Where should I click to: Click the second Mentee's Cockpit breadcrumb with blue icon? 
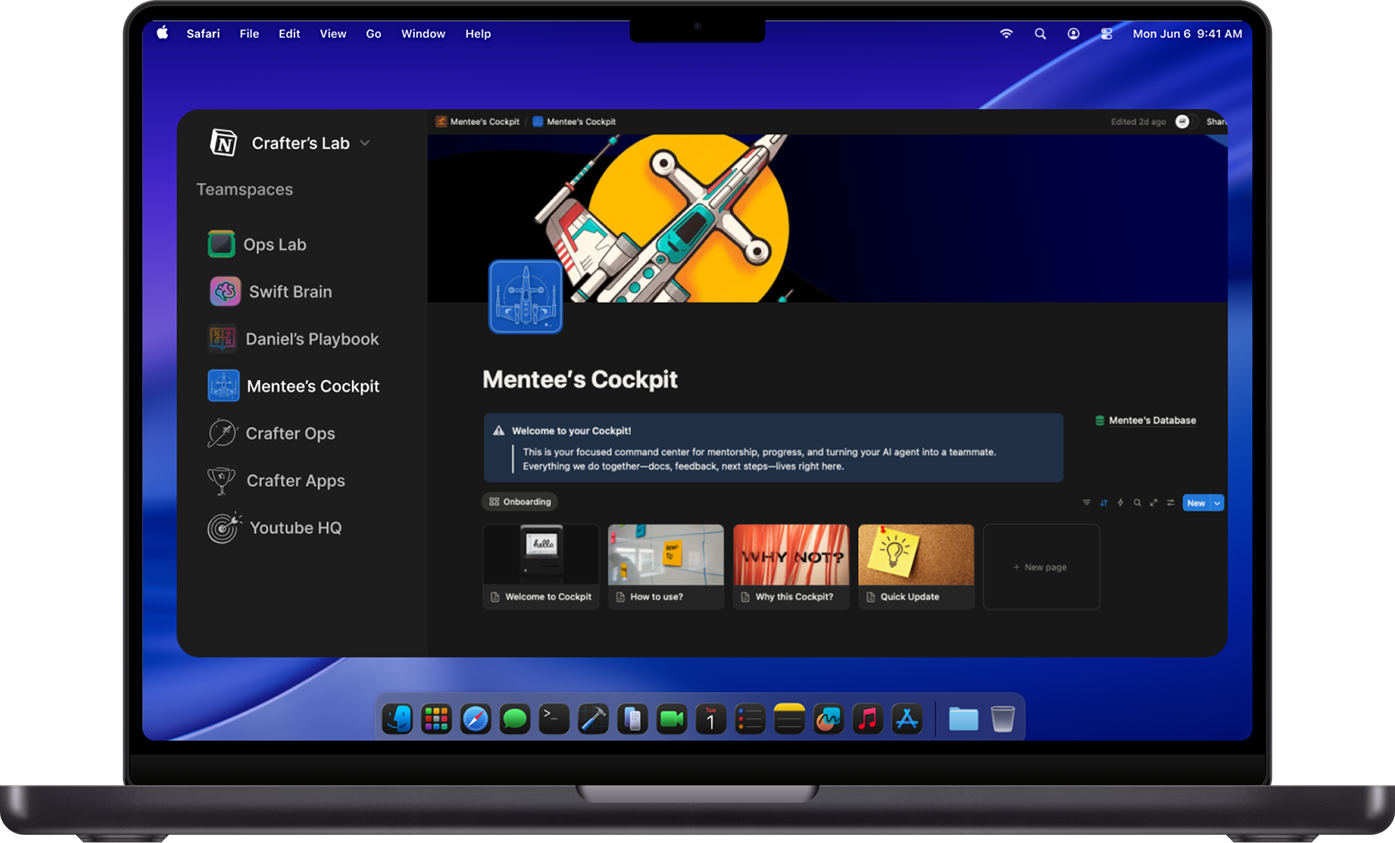point(574,122)
